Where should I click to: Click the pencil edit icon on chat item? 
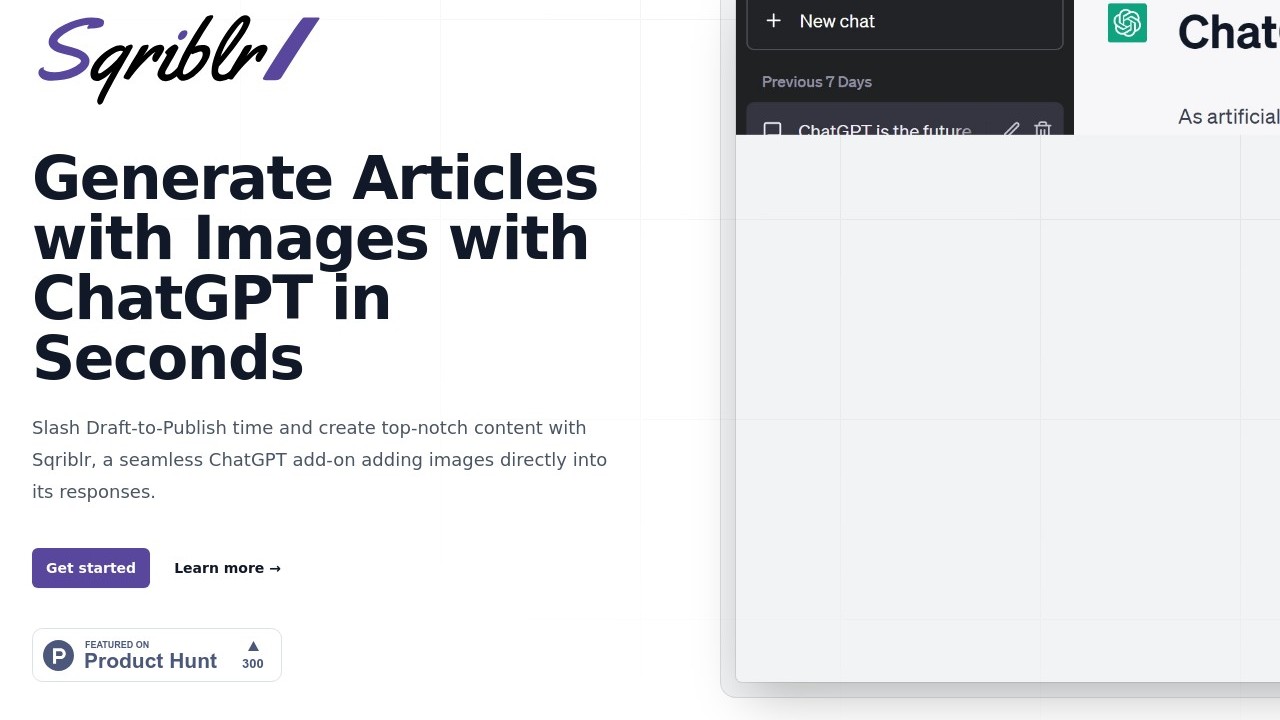point(1011,129)
